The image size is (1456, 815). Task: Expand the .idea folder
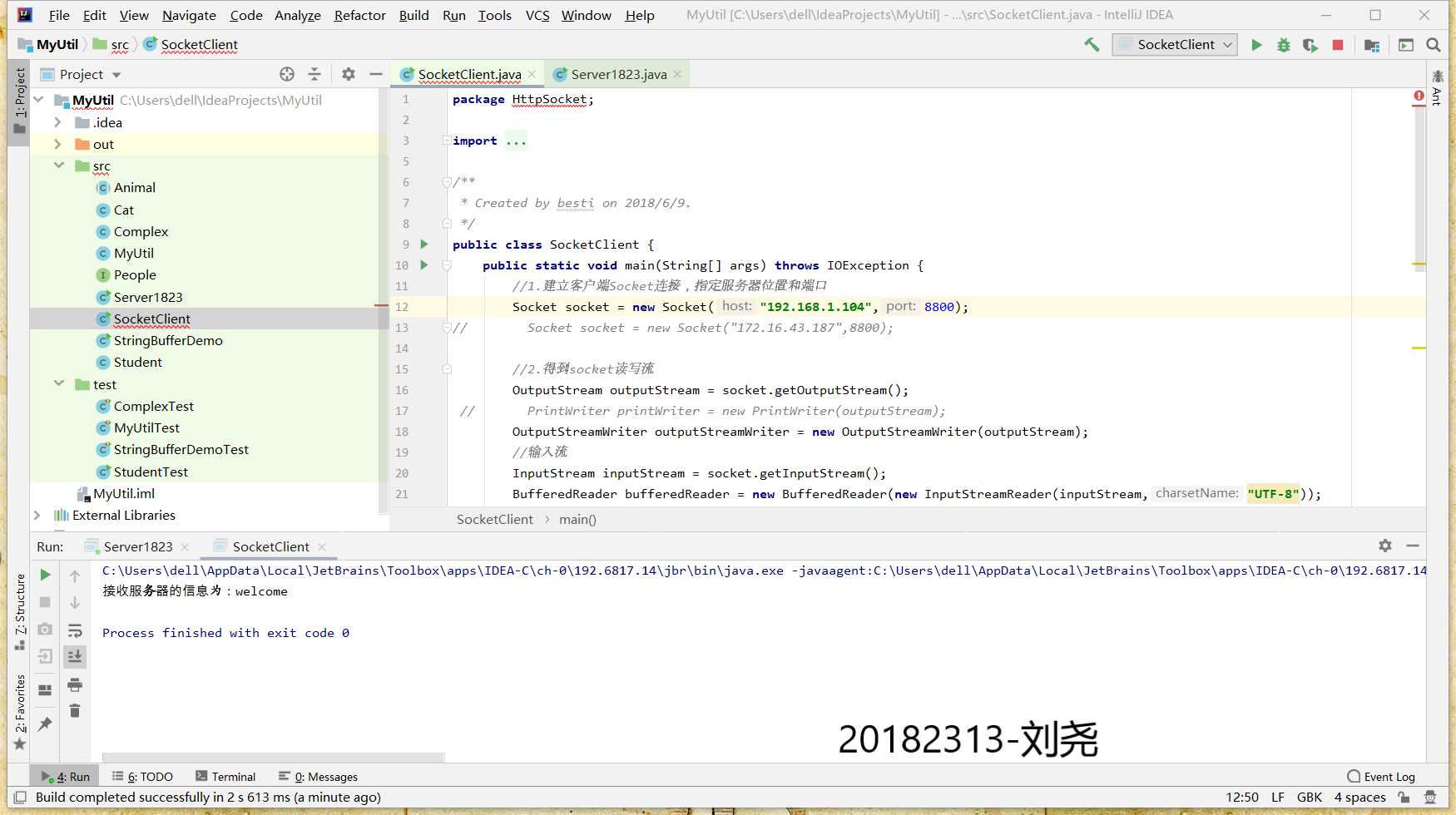(57, 122)
